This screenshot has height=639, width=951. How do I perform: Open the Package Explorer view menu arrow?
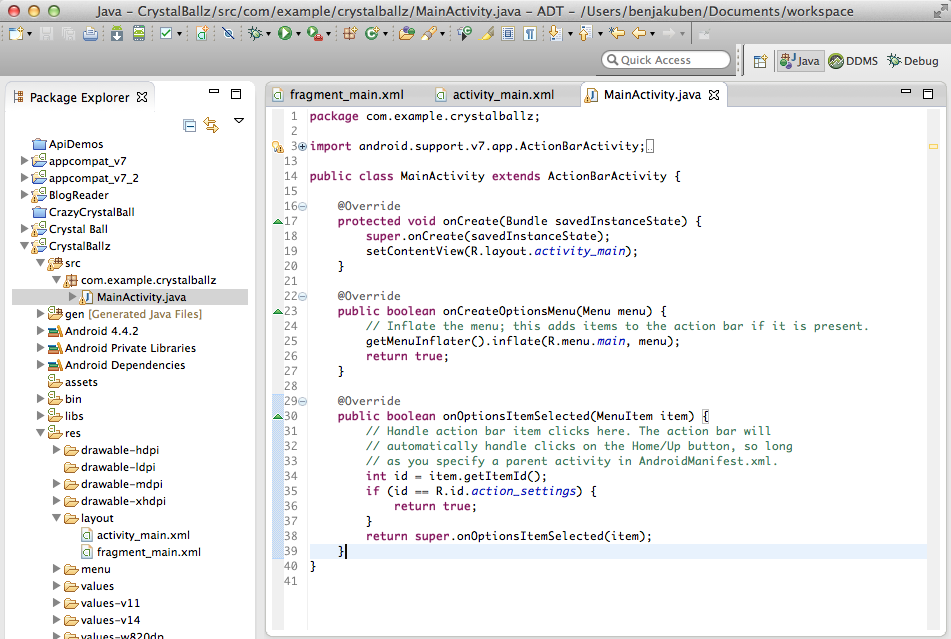click(239, 121)
